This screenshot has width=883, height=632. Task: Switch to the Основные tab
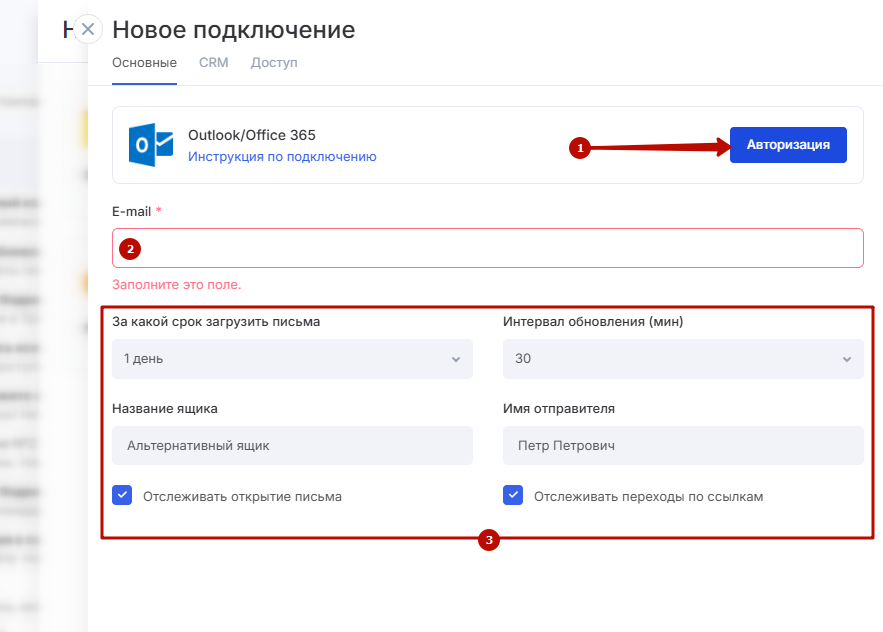[x=144, y=63]
